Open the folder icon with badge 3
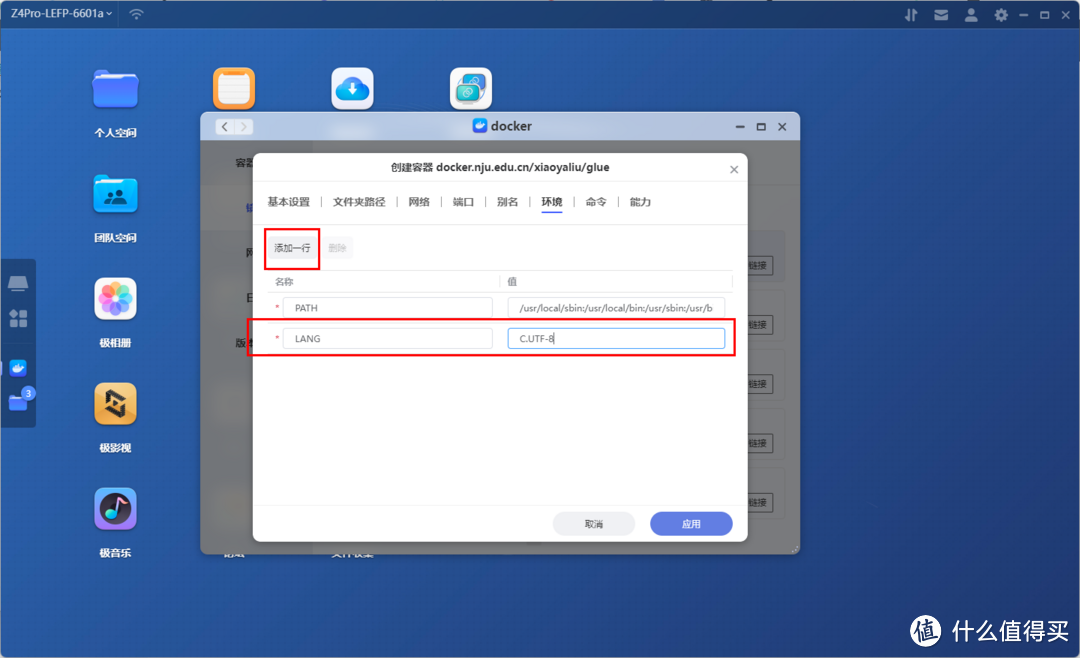The height and width of the screenshot is (658, 1080). coord(19,402)
